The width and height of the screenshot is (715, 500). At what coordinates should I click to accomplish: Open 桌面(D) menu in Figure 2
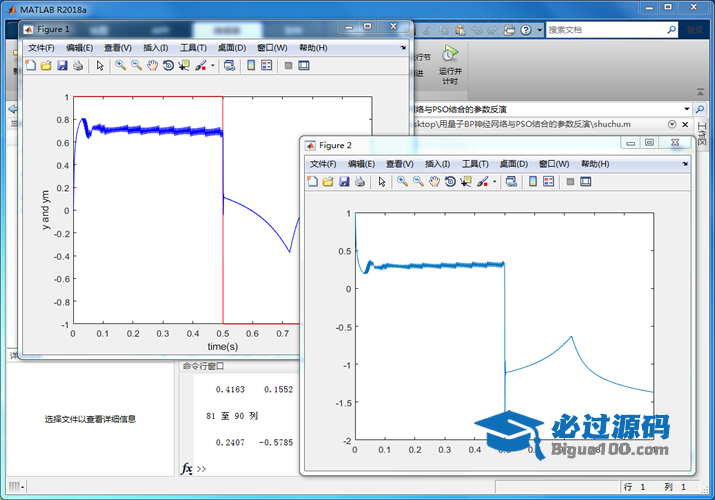(513, 164)
